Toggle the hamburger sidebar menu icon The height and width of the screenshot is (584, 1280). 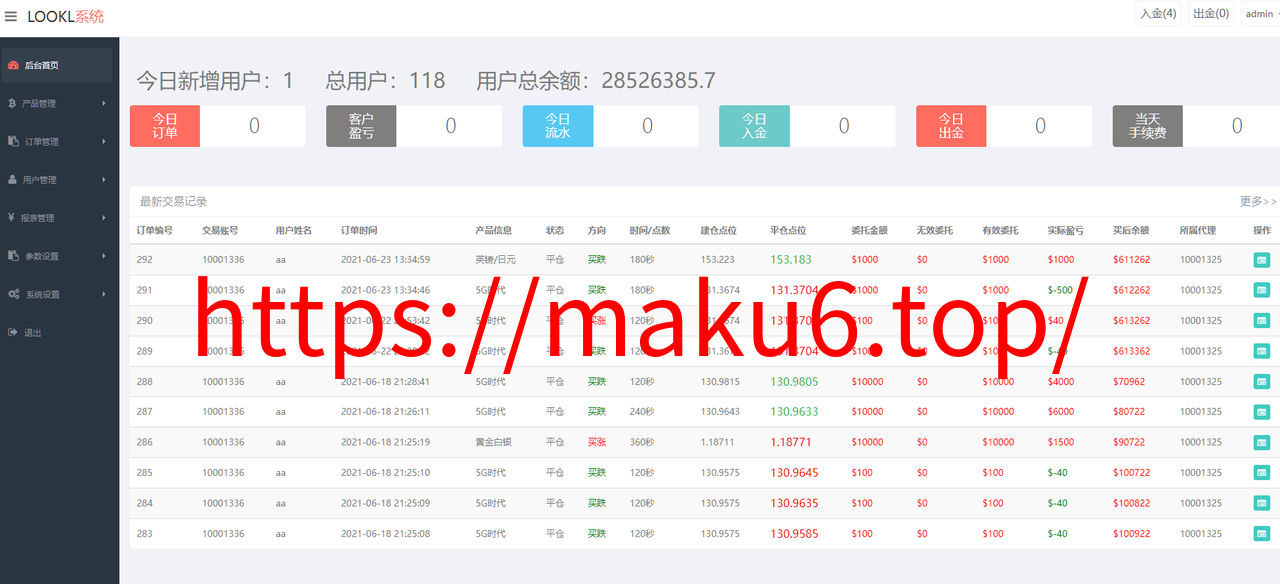[11, 16]
